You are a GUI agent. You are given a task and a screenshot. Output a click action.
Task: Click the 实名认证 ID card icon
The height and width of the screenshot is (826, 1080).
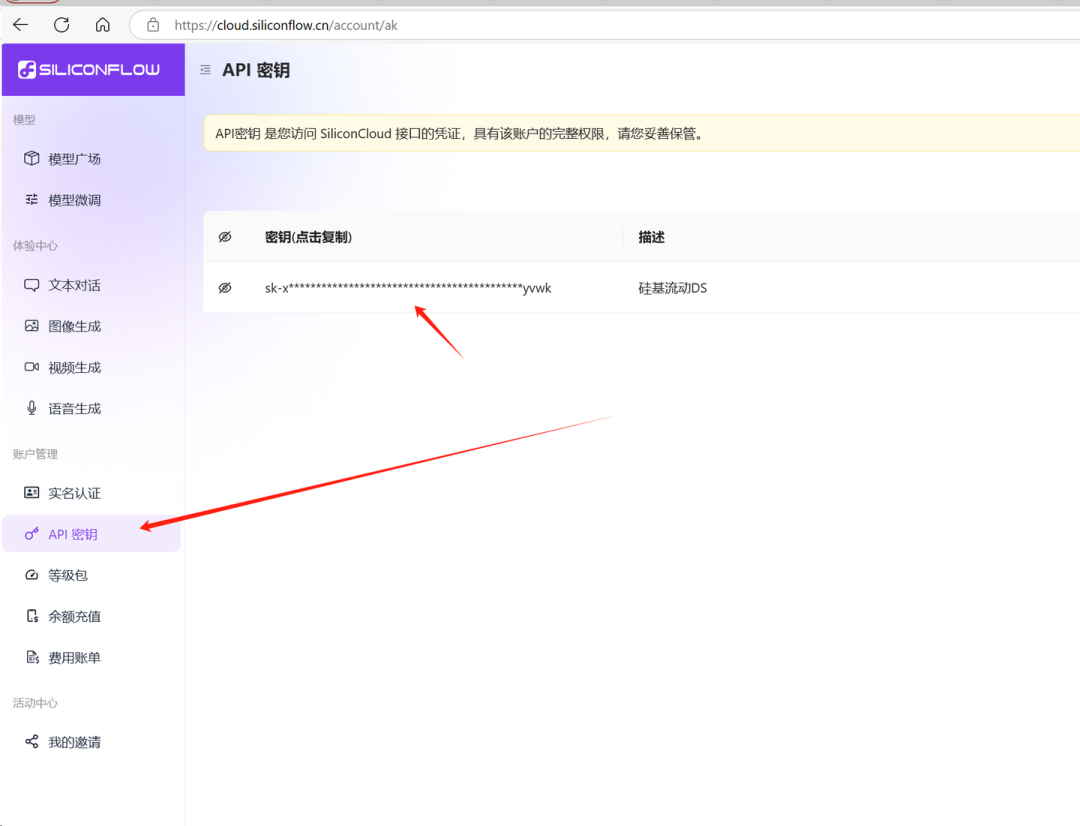[x=32, y=493]
